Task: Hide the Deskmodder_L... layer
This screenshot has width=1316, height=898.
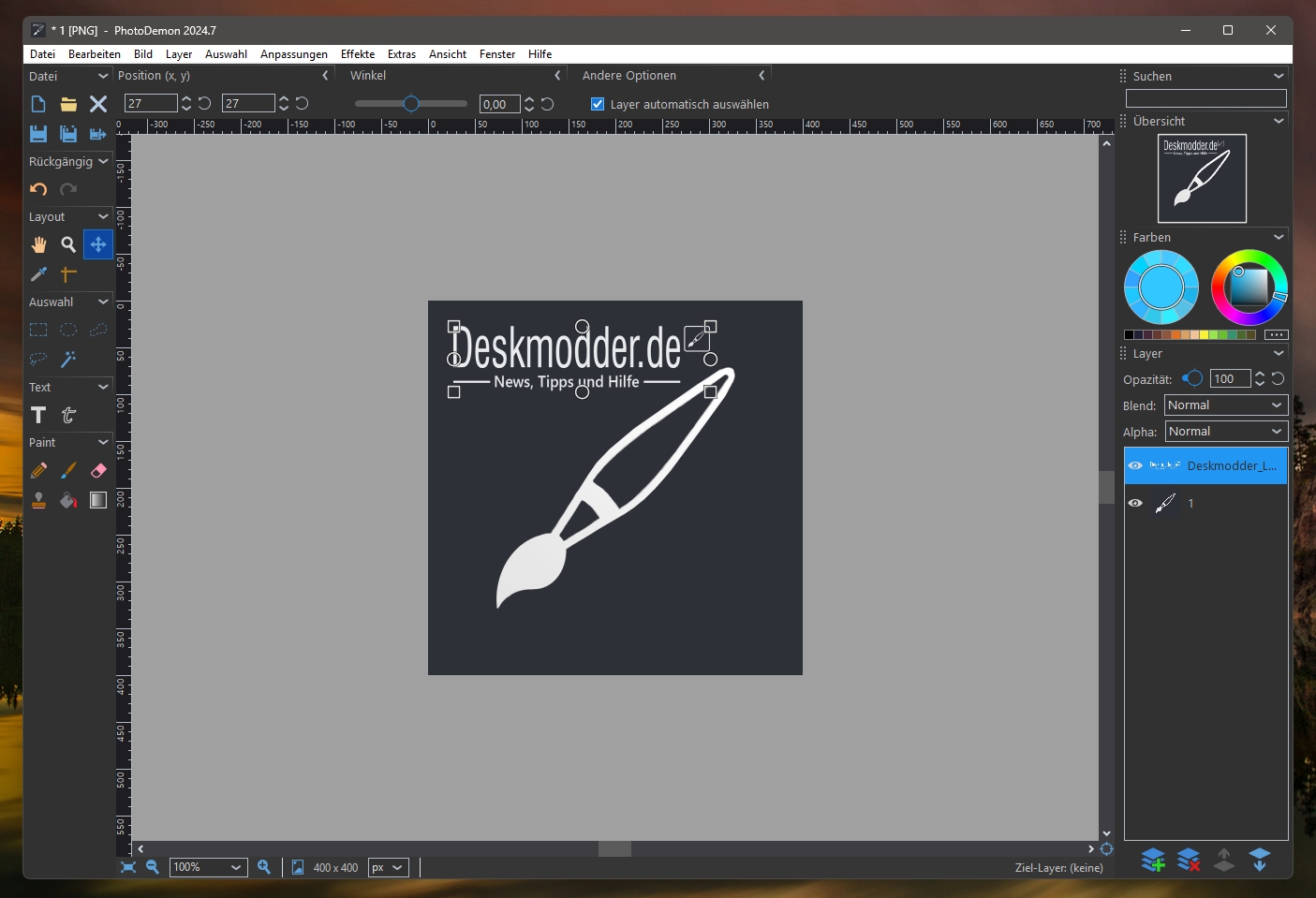Action: (1135, 465)
